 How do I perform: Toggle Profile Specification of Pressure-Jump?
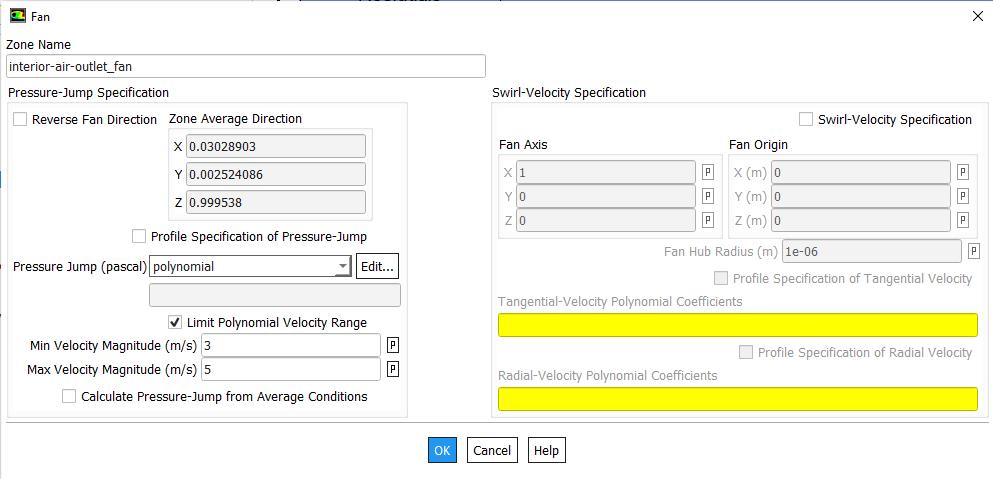click(x=139, y=236)
